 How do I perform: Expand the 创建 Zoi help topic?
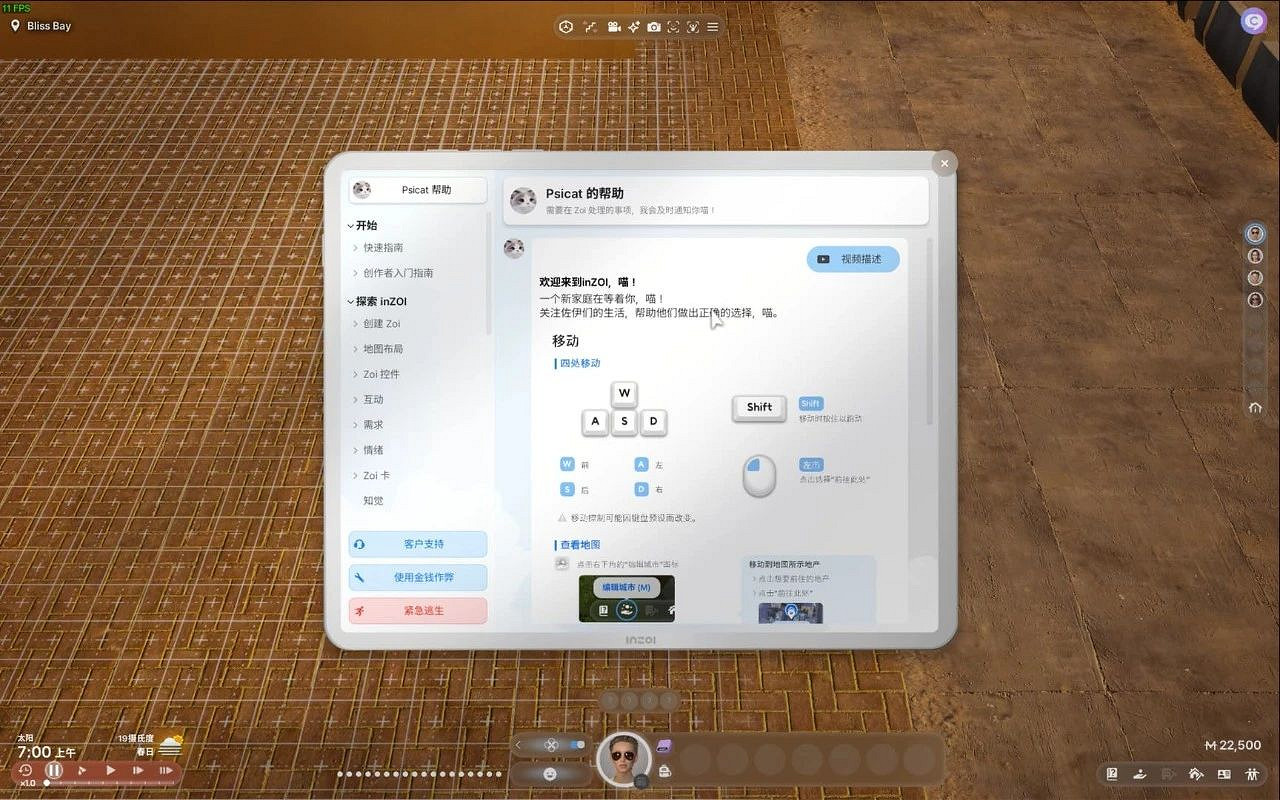coord(381,324)
